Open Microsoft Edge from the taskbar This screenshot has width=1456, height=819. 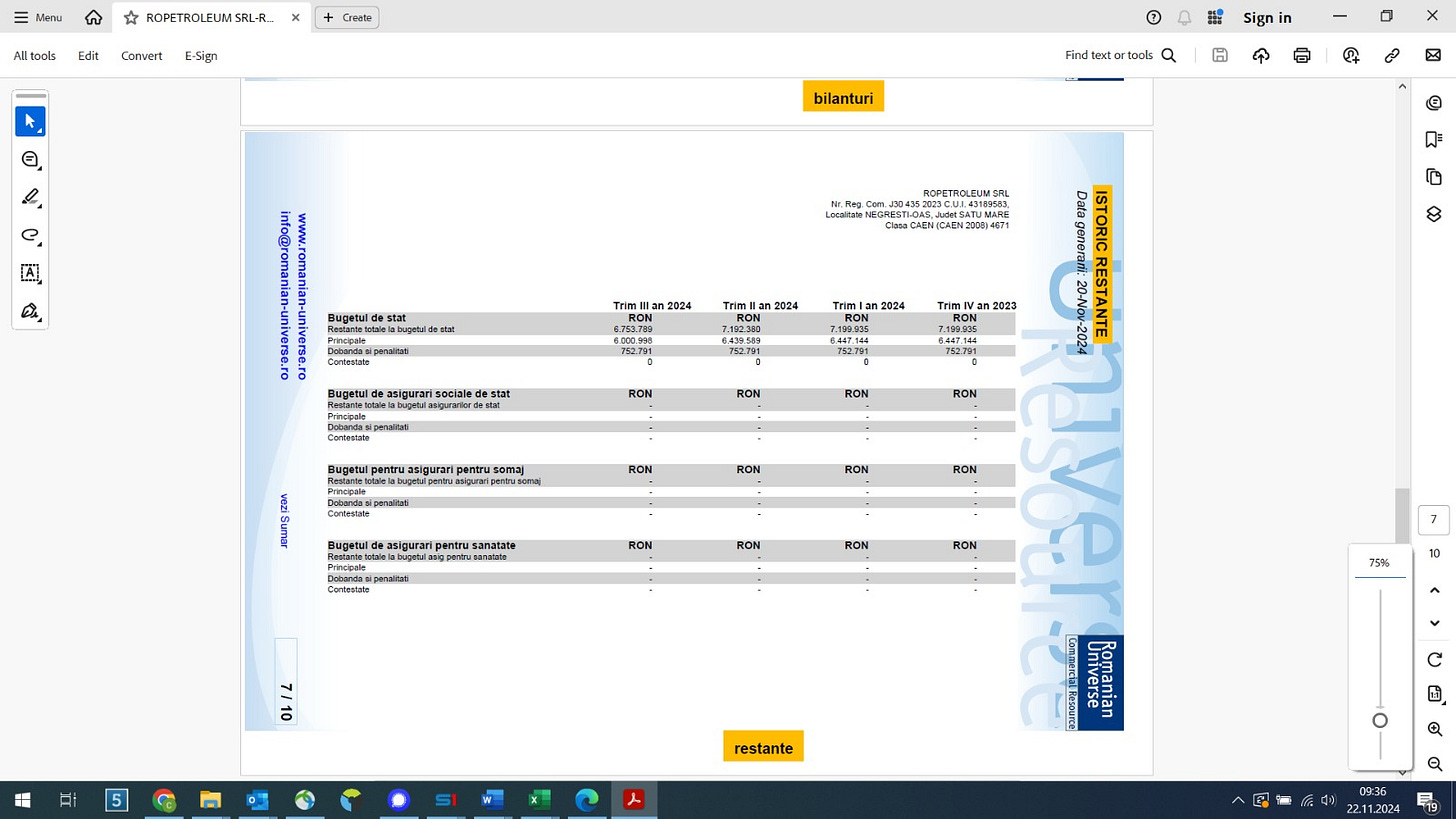(x=586, y=799)
